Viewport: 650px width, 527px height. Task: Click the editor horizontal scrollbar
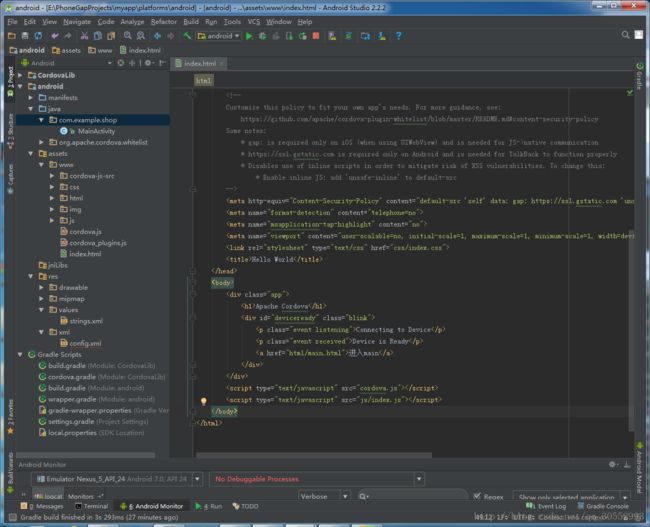314,455
